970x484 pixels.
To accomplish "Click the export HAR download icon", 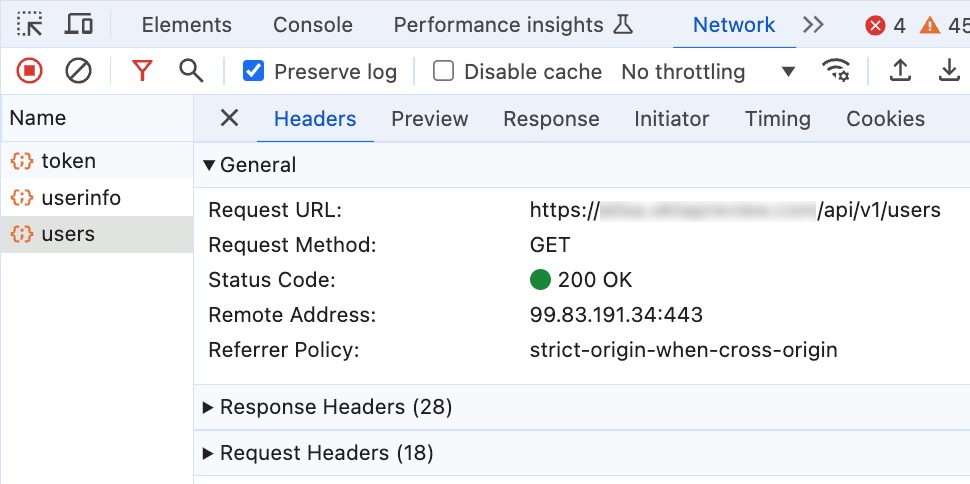I will click(948, 71).
